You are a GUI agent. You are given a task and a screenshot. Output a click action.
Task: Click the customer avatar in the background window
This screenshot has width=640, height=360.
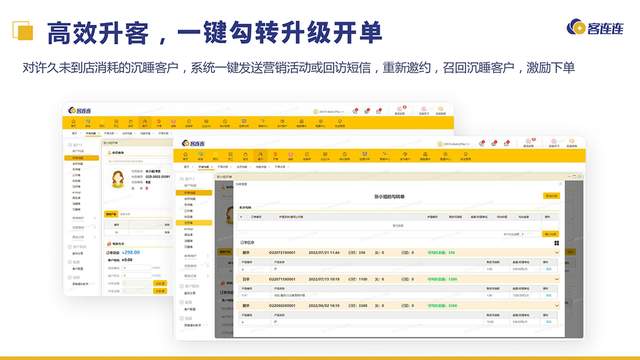pyautogui.click(x=118, y=179)
